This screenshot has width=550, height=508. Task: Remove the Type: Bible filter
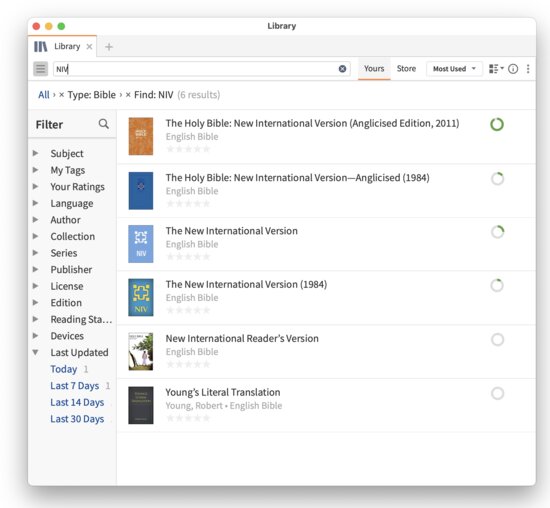point(62,95)
